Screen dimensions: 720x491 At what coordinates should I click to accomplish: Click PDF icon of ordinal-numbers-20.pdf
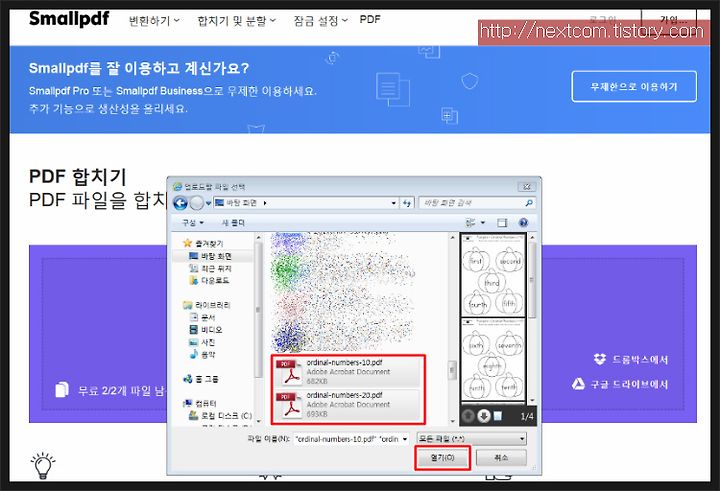coord(289,405)
